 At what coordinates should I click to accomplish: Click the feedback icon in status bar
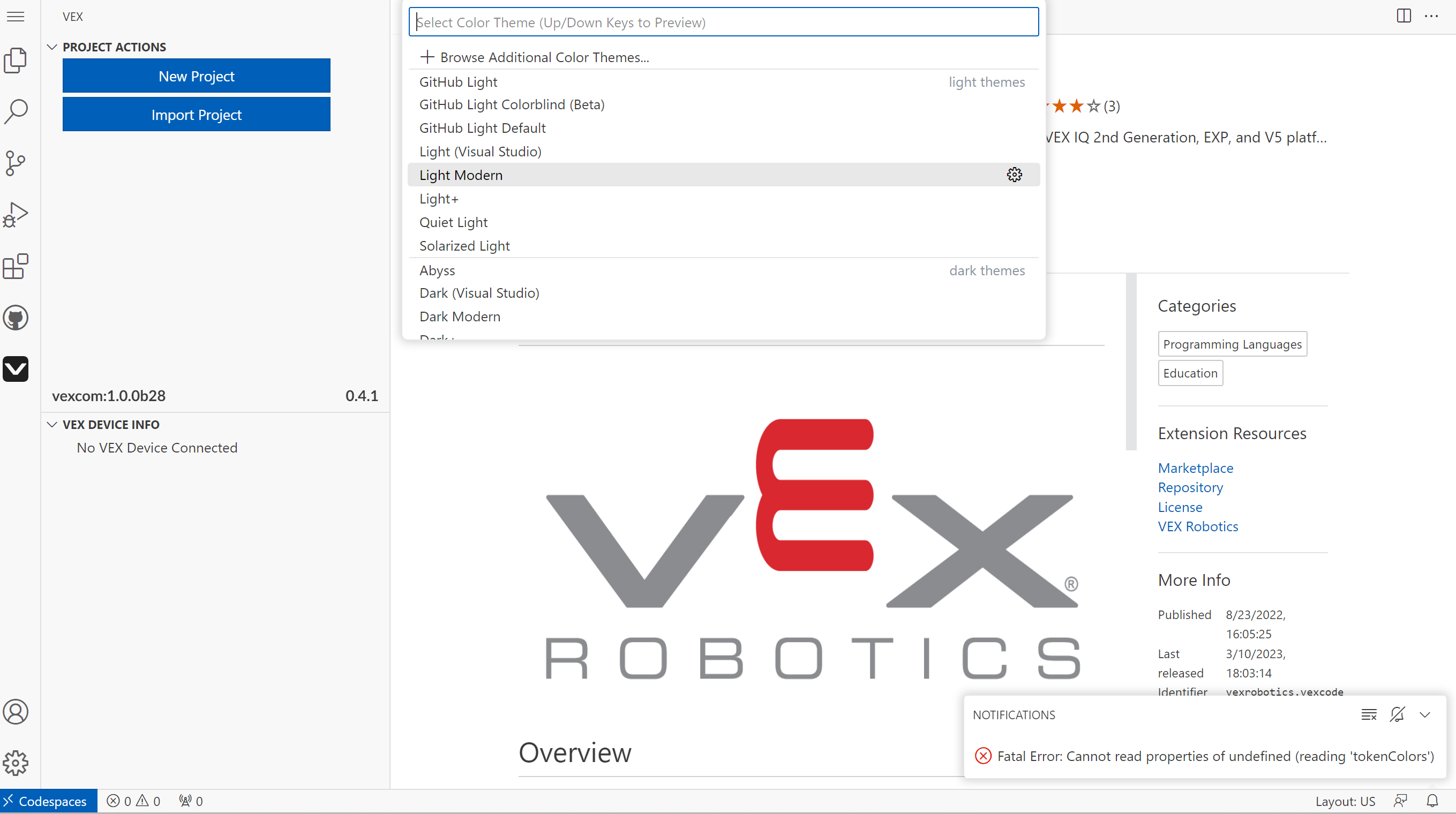(1401, 801)
